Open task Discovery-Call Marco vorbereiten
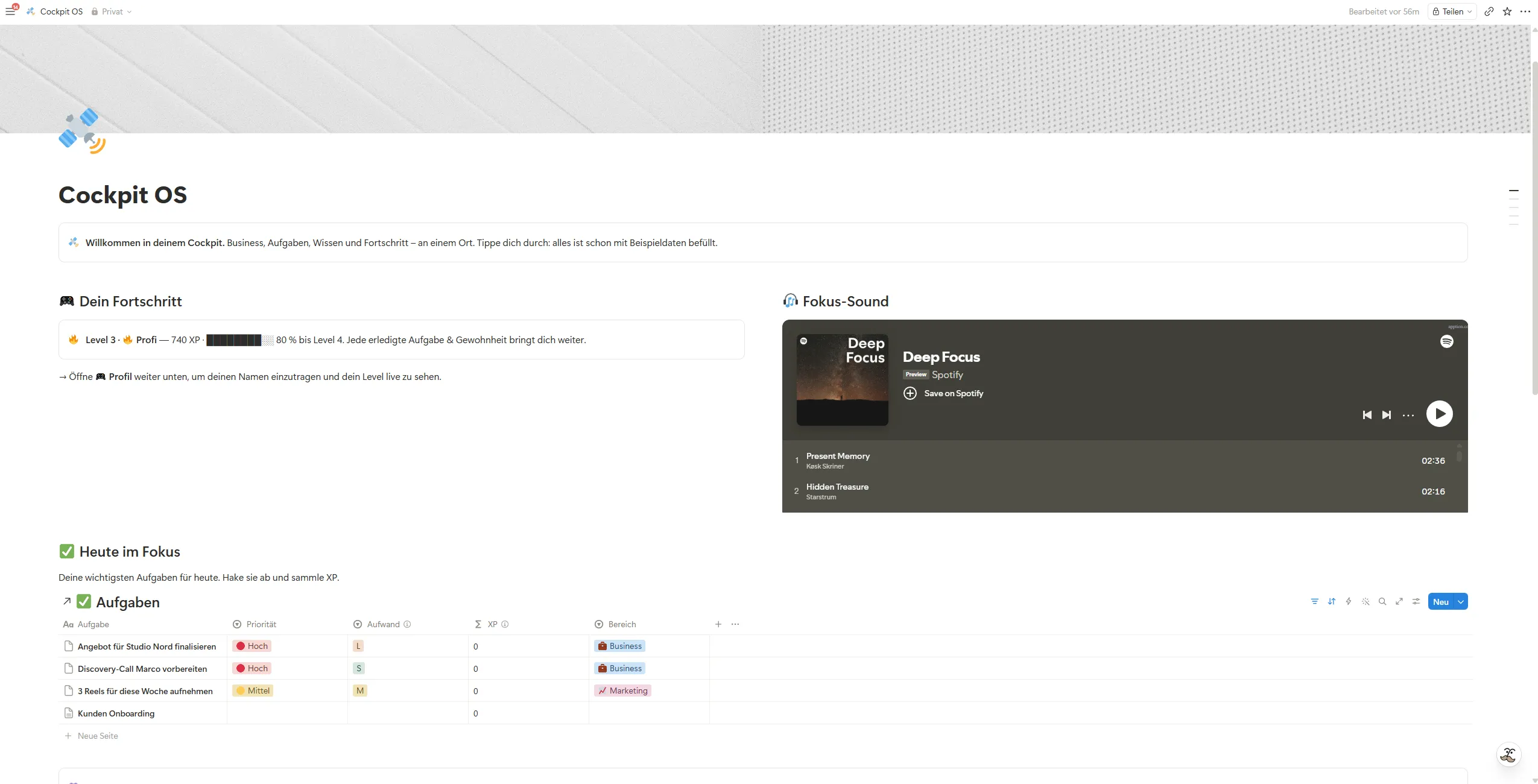Screen dimensions: 1538x784 pyautogui.click(x=142, y=669)
